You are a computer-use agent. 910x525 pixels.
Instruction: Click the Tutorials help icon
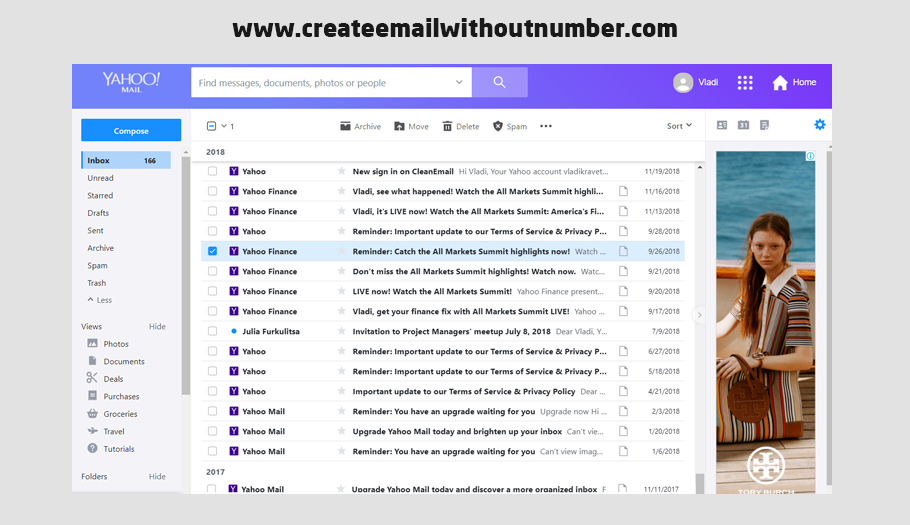tap(92, 448)
